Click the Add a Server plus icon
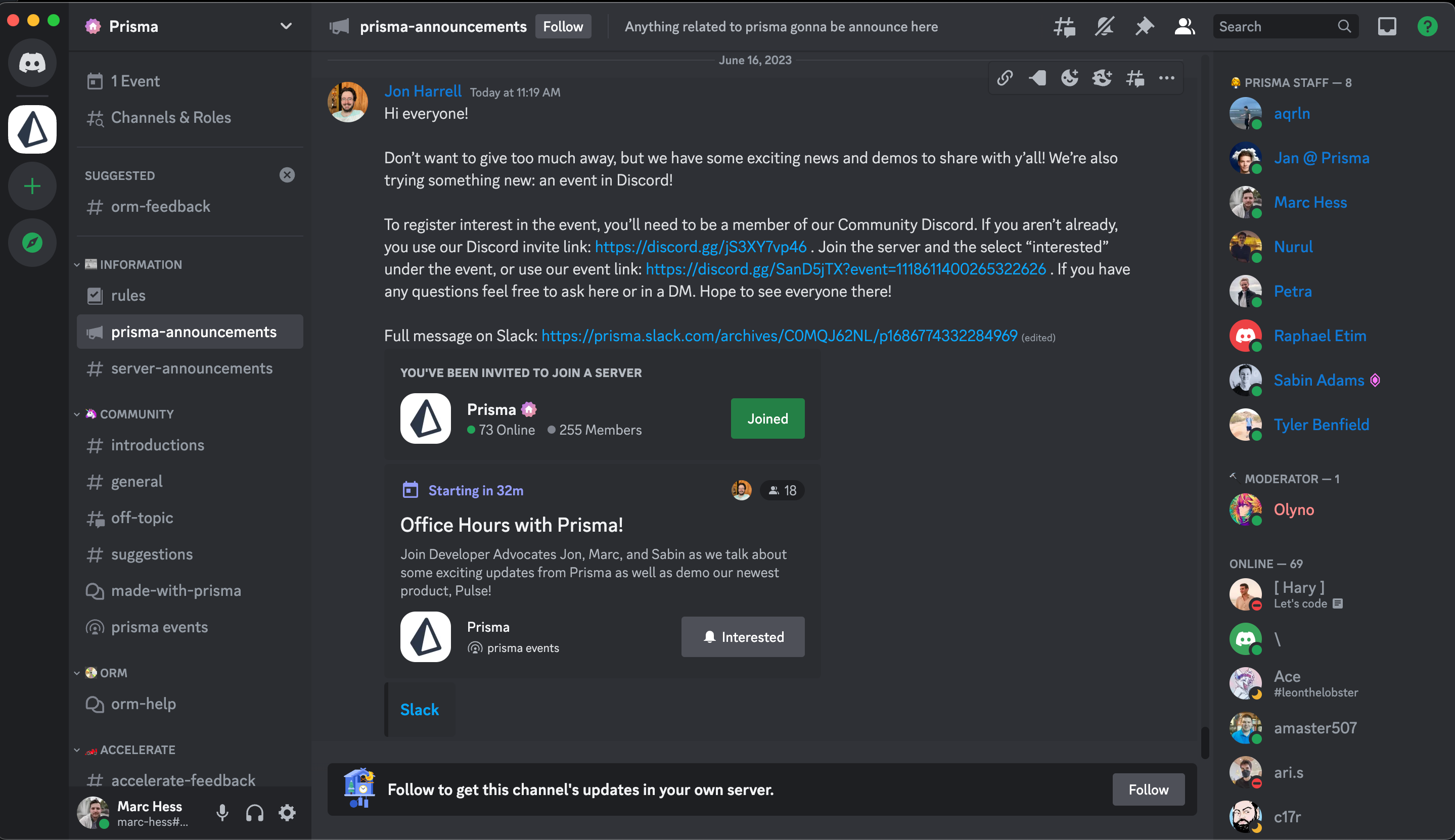The width and height of the screenshot is (1455, 840). click(32, 186)
